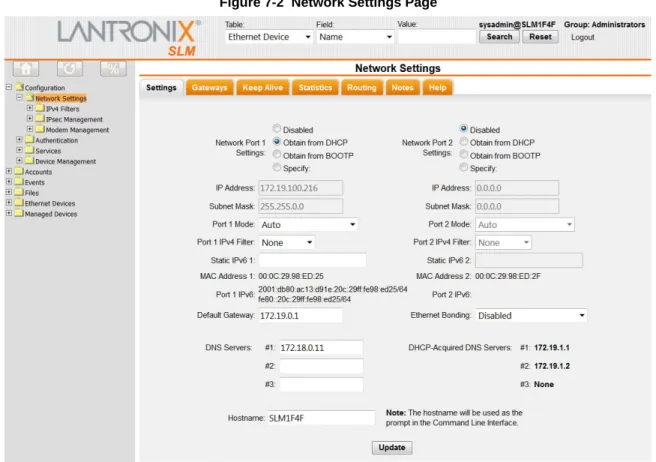Click DHCP-acquired DNS server 172.19.1.1

(552, 348)
